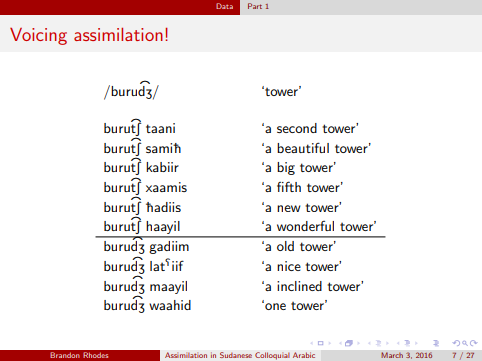Click the go back undo arrow icon
Image resolution: width=482 pixels, height=361 pixels.
point(456,343)
